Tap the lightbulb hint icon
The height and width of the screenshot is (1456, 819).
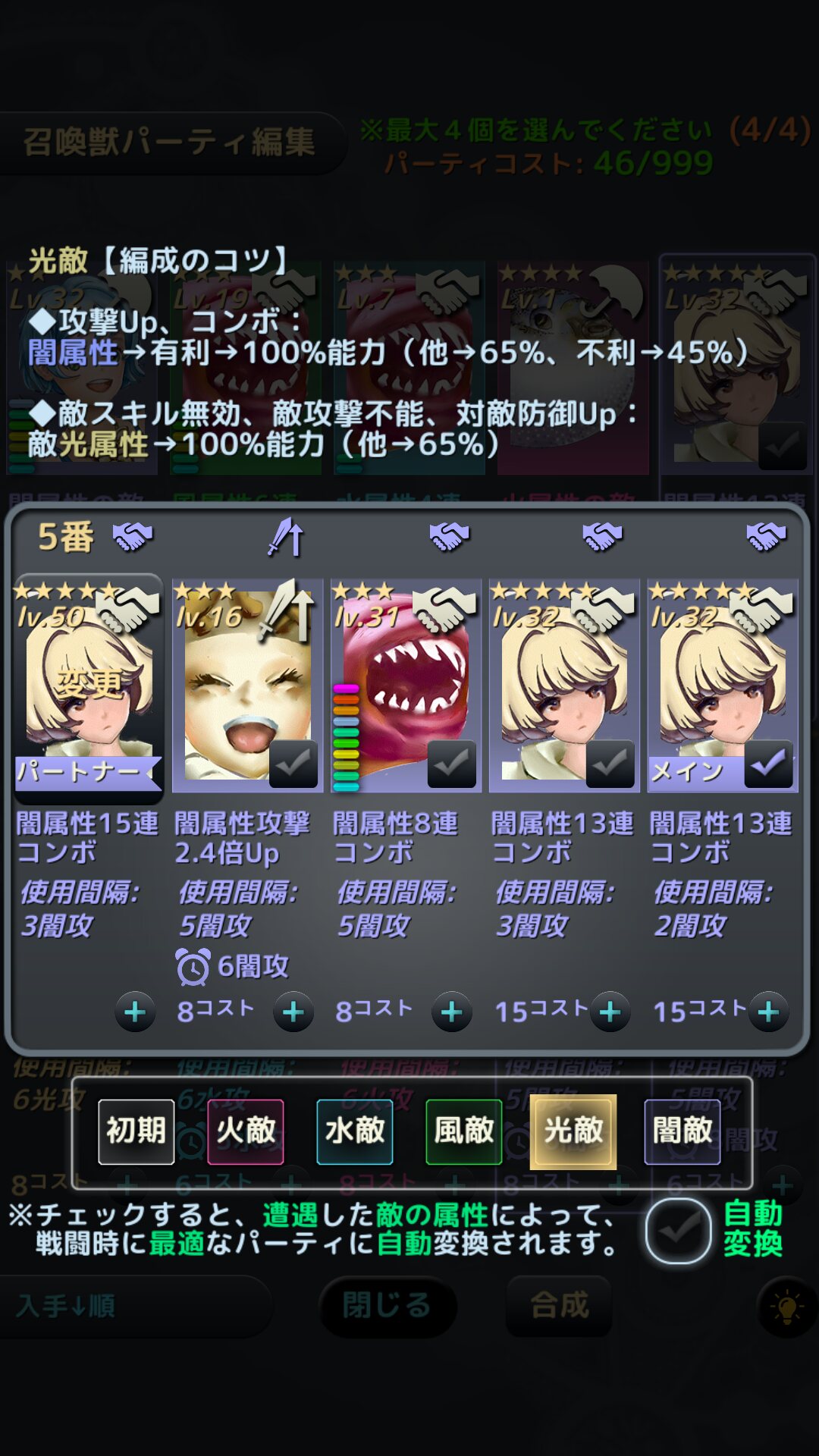[787, 1307]
